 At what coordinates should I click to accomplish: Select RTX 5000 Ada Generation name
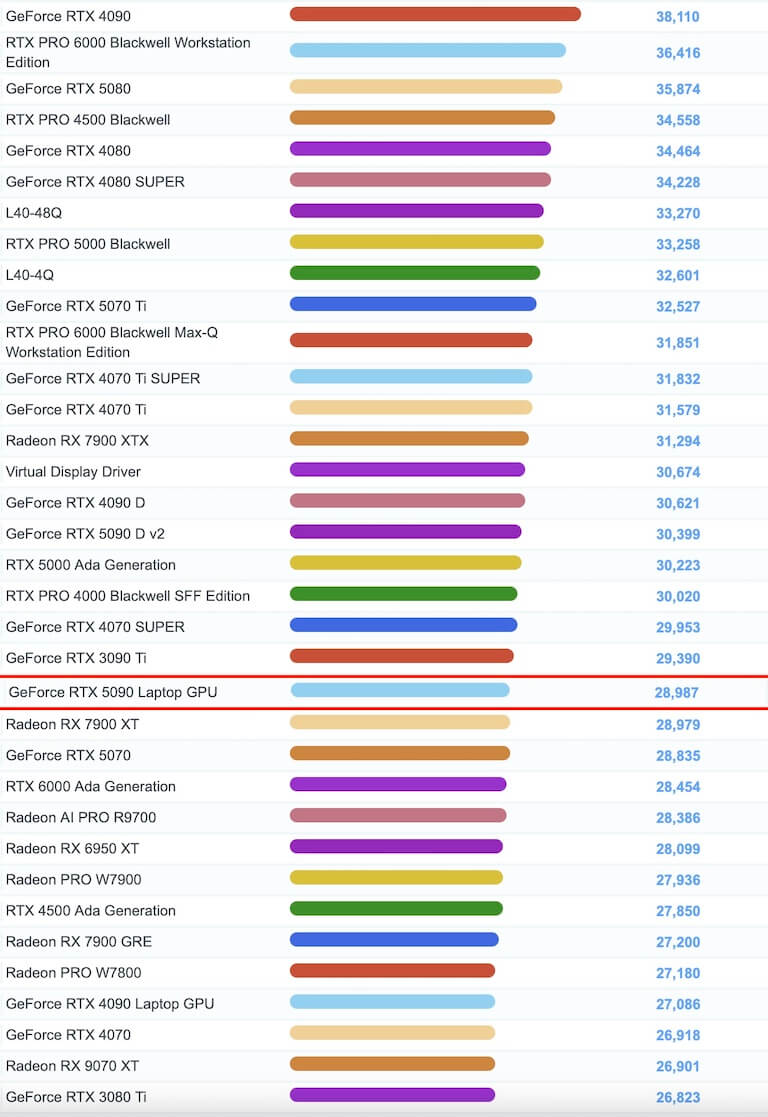(90, 565)
